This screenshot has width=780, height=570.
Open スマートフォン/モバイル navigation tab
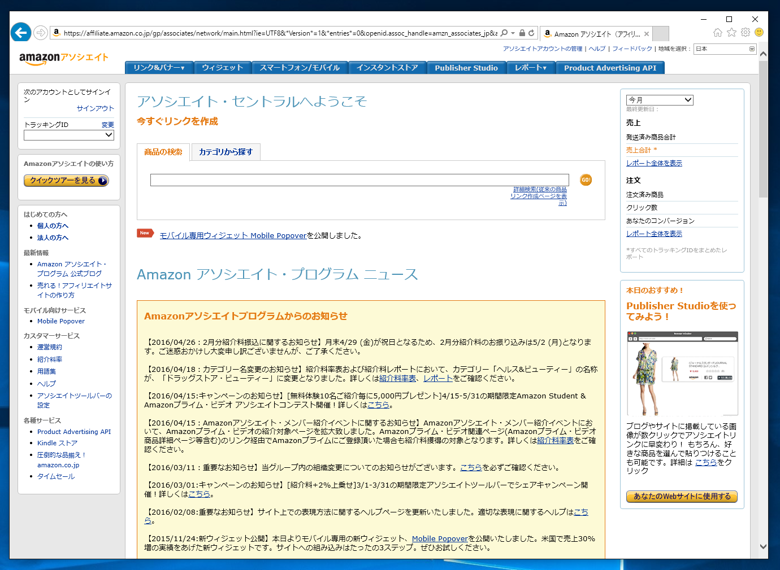tap(299, 68)
